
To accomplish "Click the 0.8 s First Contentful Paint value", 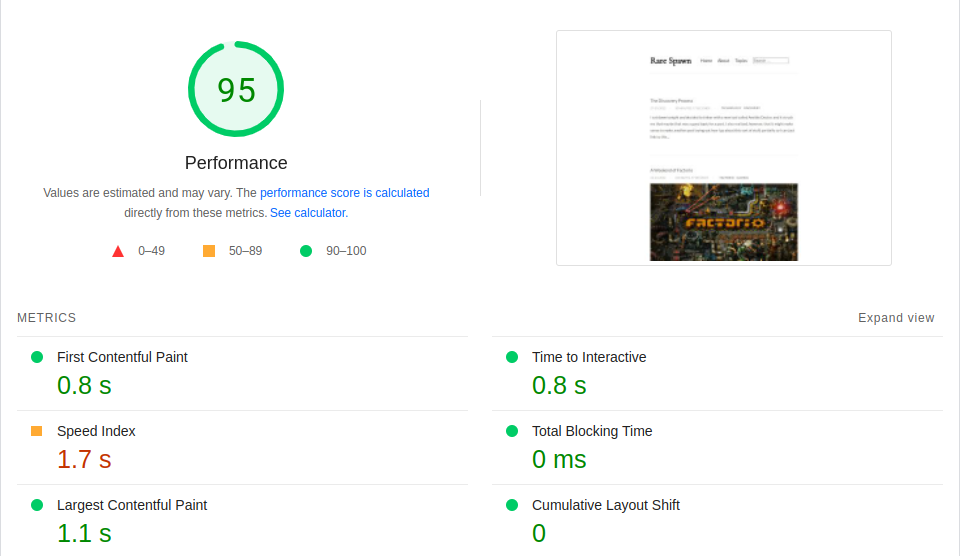I will pos(84,386).
